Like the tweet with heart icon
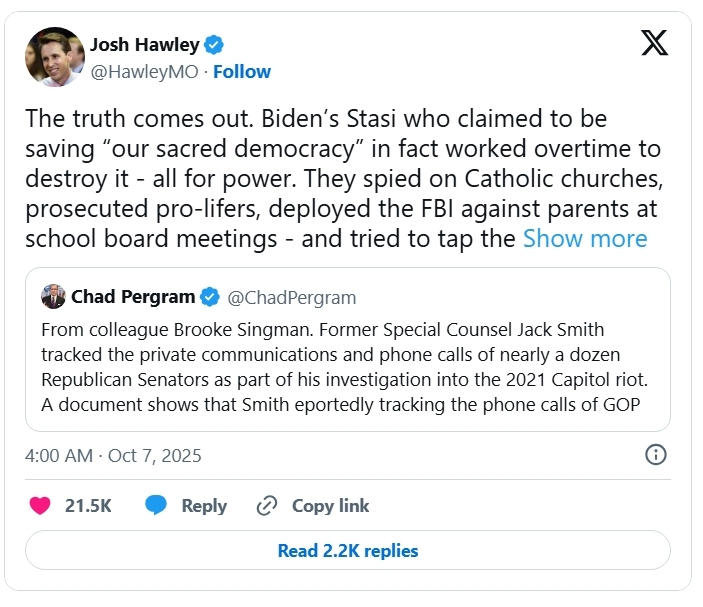The image size is (703, 607). 40,506
